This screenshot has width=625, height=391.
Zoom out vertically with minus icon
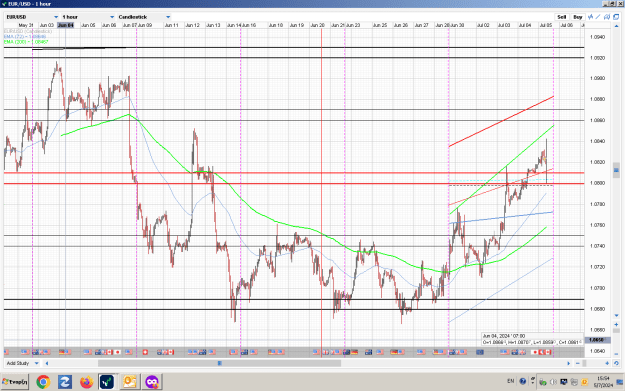point(616,354)
